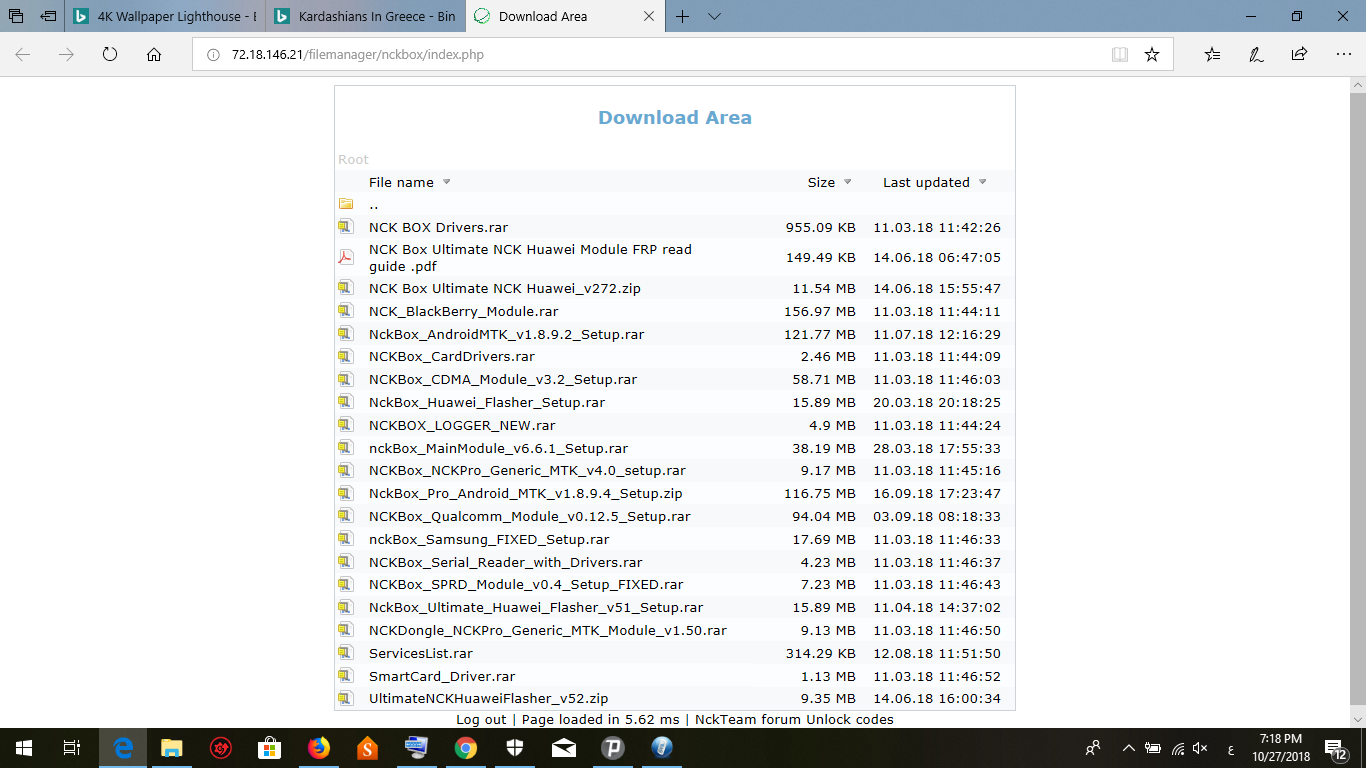Download NckBox_Pro_Android_MTK_v1.8.9.4_Setup.zip
The width and height of the screenshot is (1366, 768).
click(526, 493)
